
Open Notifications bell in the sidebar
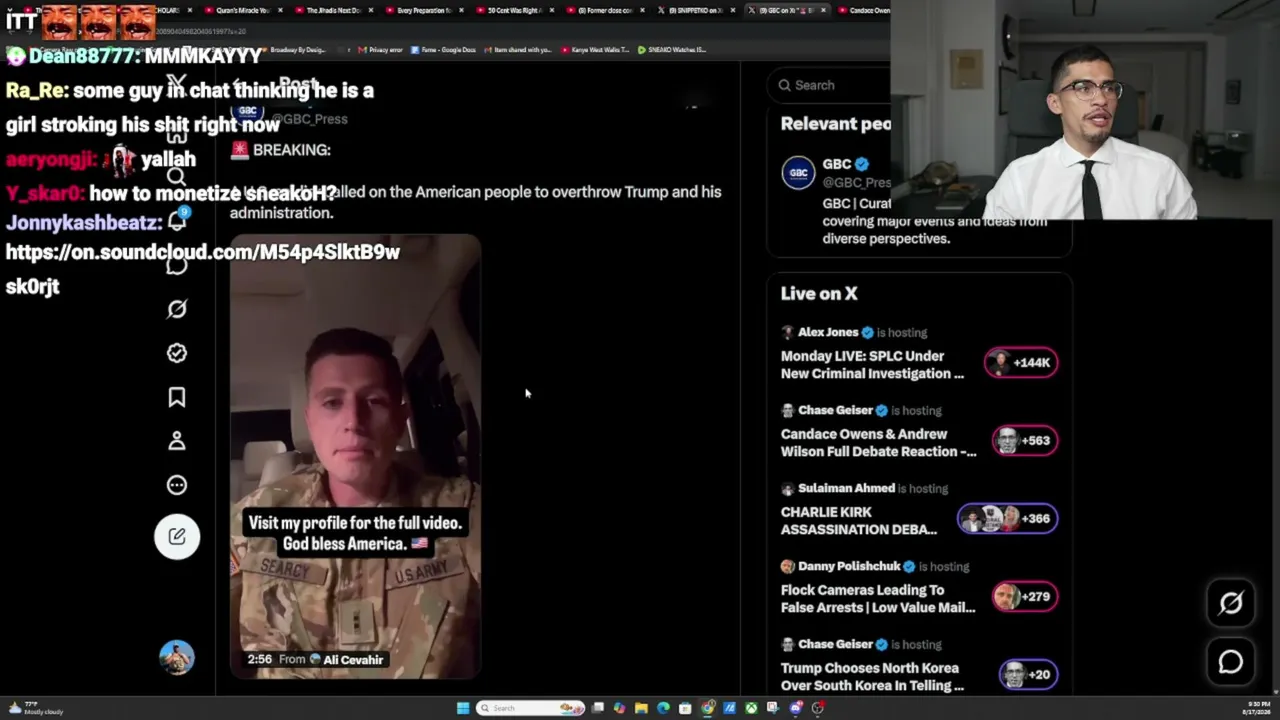[177, 221]
